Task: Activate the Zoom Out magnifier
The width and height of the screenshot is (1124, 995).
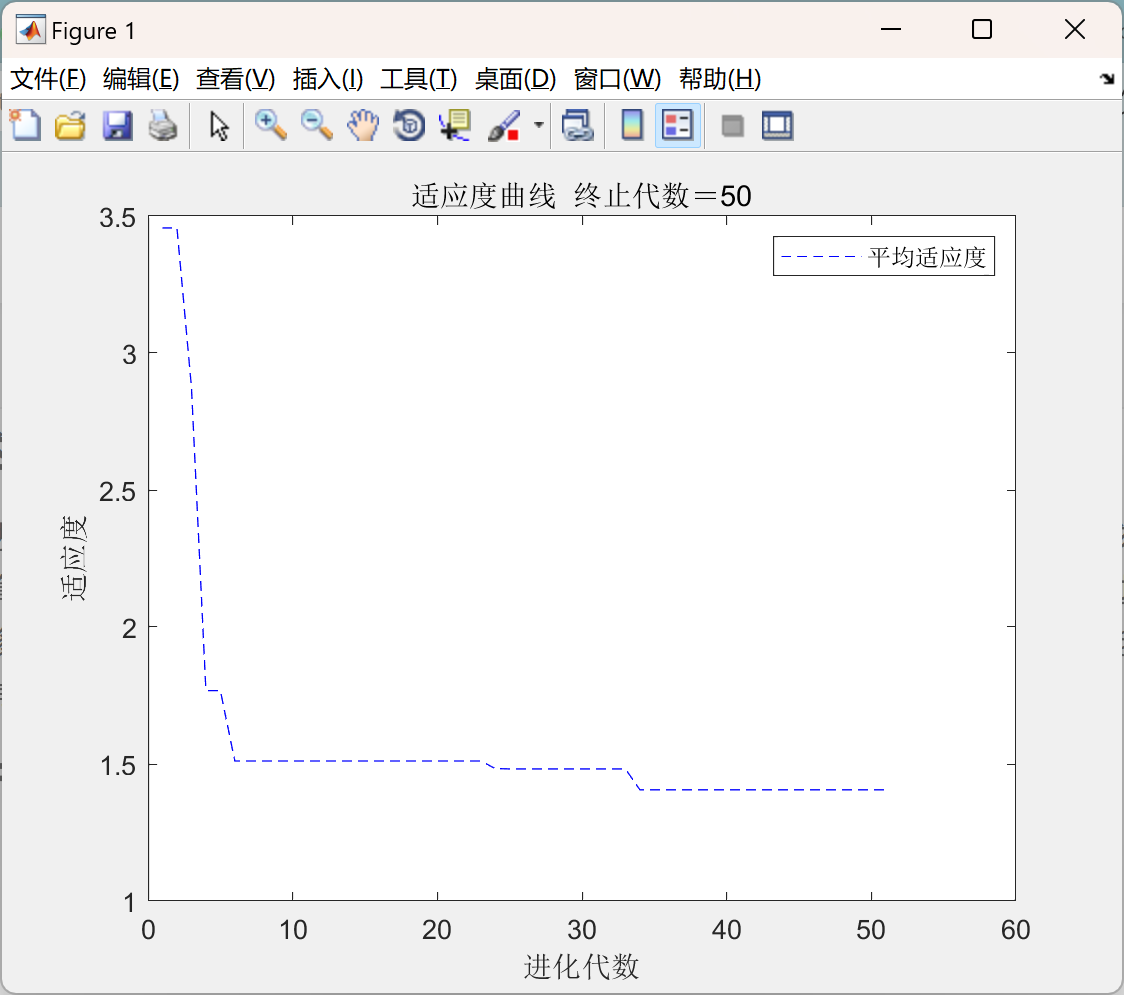Action: (317, 125)
